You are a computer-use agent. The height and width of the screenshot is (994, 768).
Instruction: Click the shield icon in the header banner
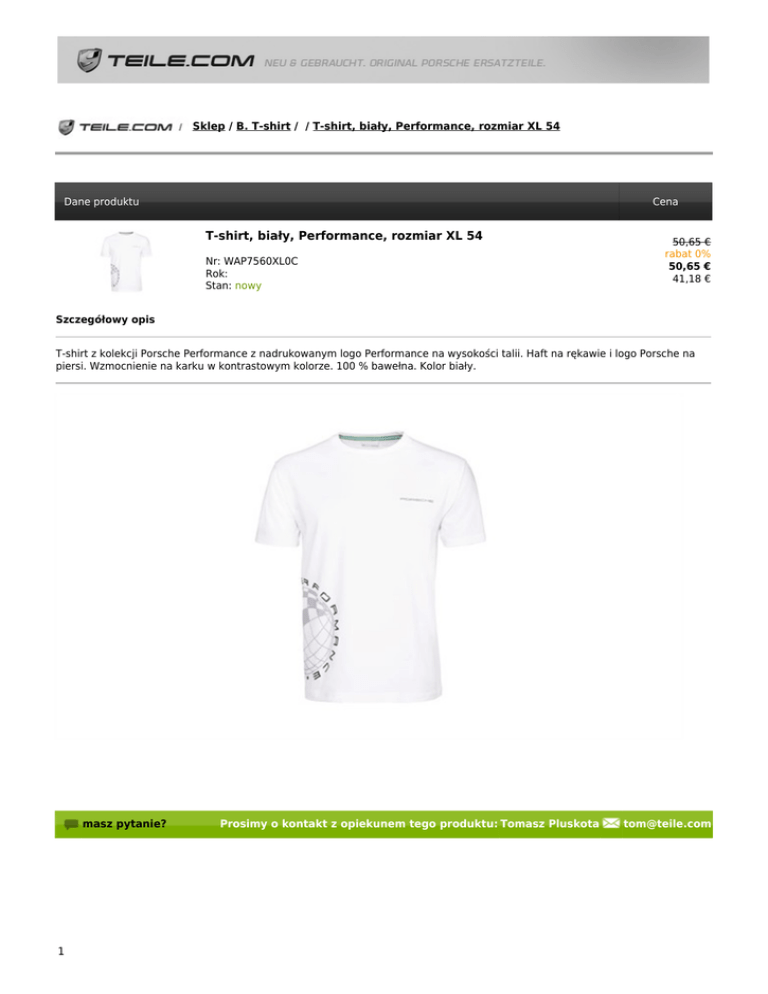click(x=89, y=60)
